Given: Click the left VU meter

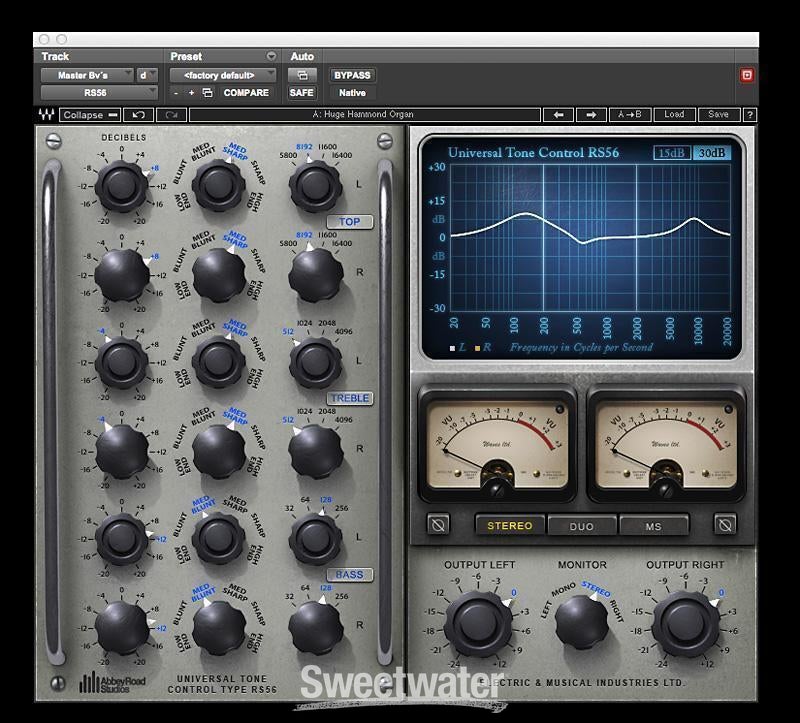Looking at the screenshot, I should tap(497, 444).
